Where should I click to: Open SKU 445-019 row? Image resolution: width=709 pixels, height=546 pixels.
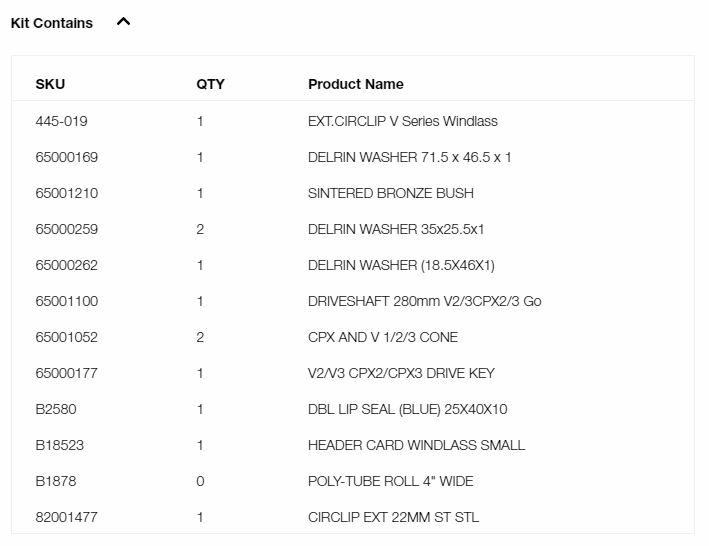coord(61,121)
